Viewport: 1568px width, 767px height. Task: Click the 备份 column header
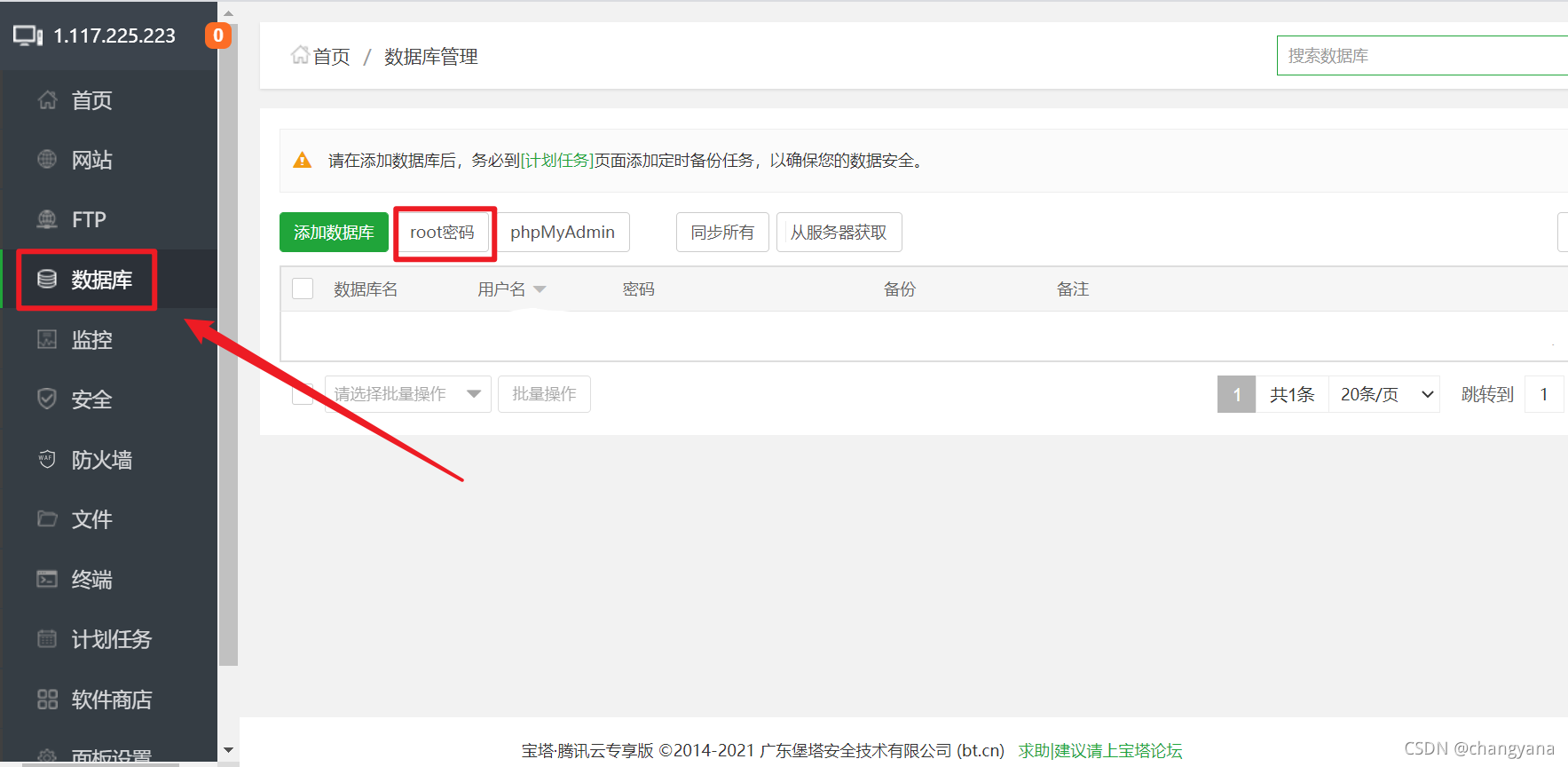coord(900,289)
